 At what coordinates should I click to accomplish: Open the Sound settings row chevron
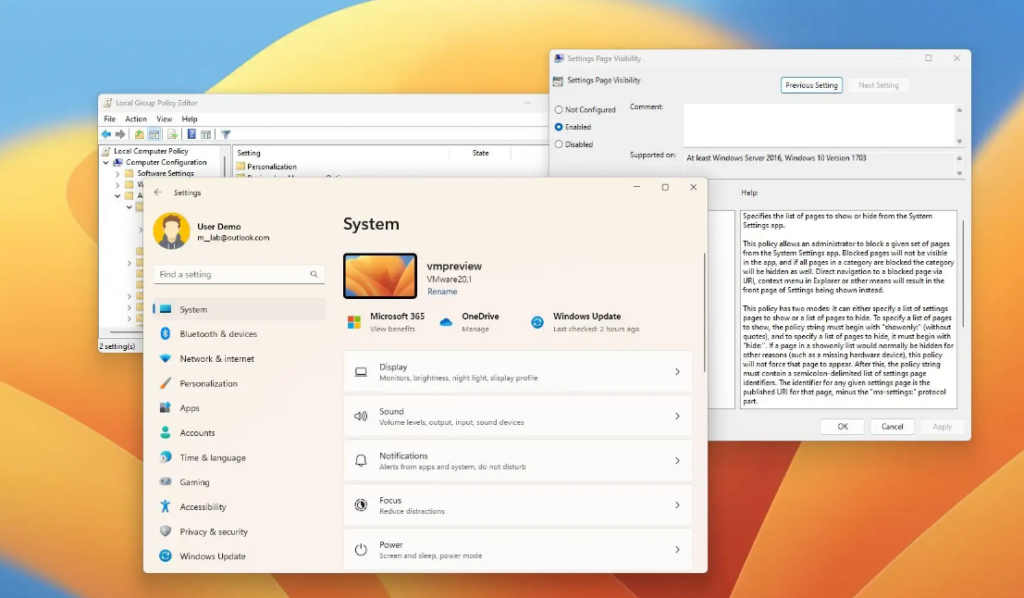pyautogui.click(x=677, y=416)
